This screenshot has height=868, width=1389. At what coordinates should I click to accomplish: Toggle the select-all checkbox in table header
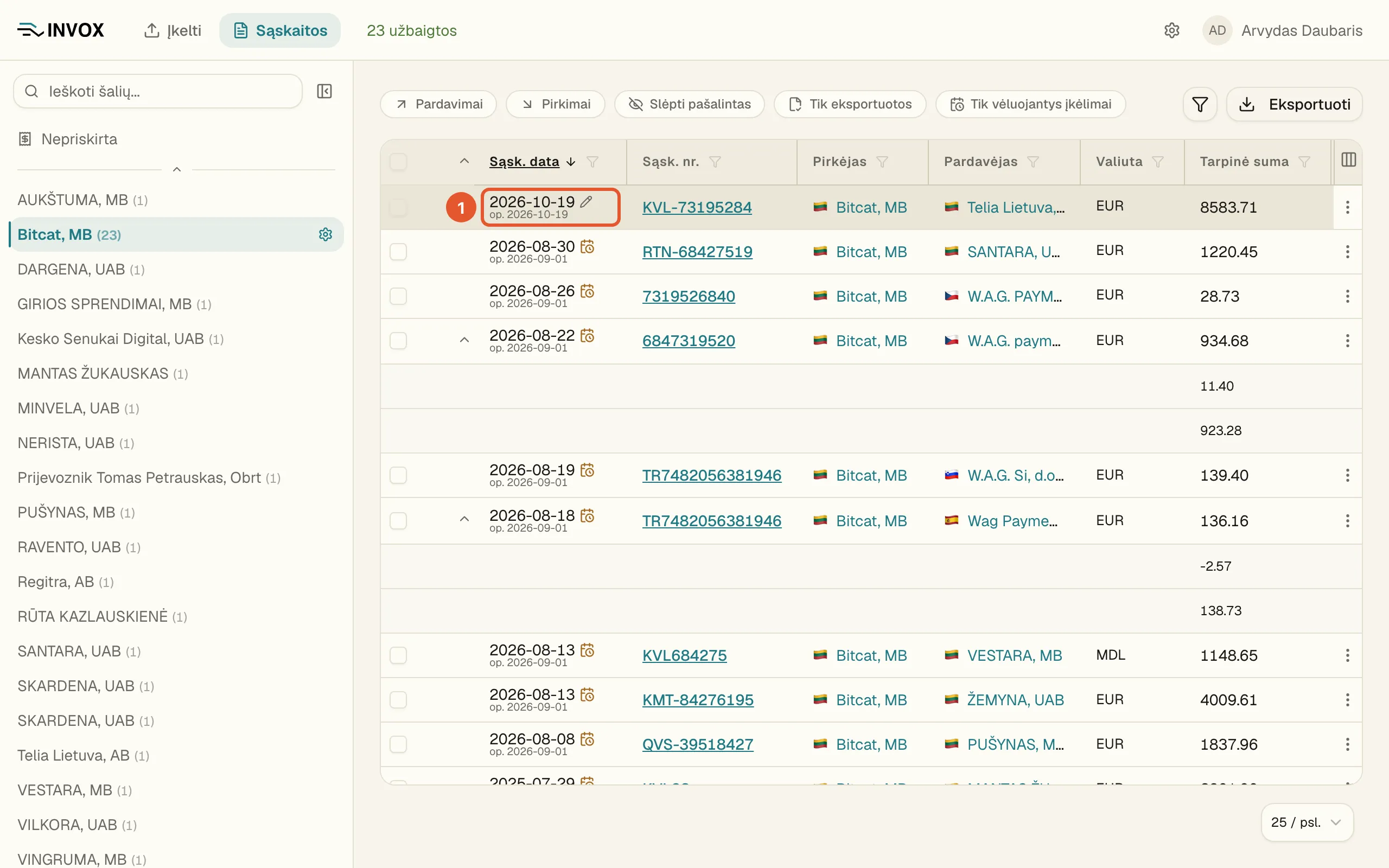pyautogui.click(x=398, y=162)
